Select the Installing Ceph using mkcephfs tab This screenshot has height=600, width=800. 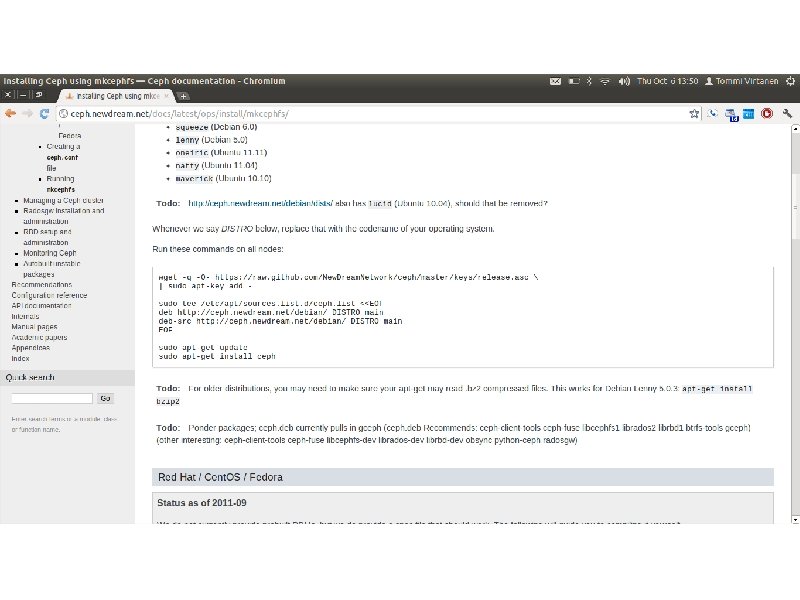117,96
